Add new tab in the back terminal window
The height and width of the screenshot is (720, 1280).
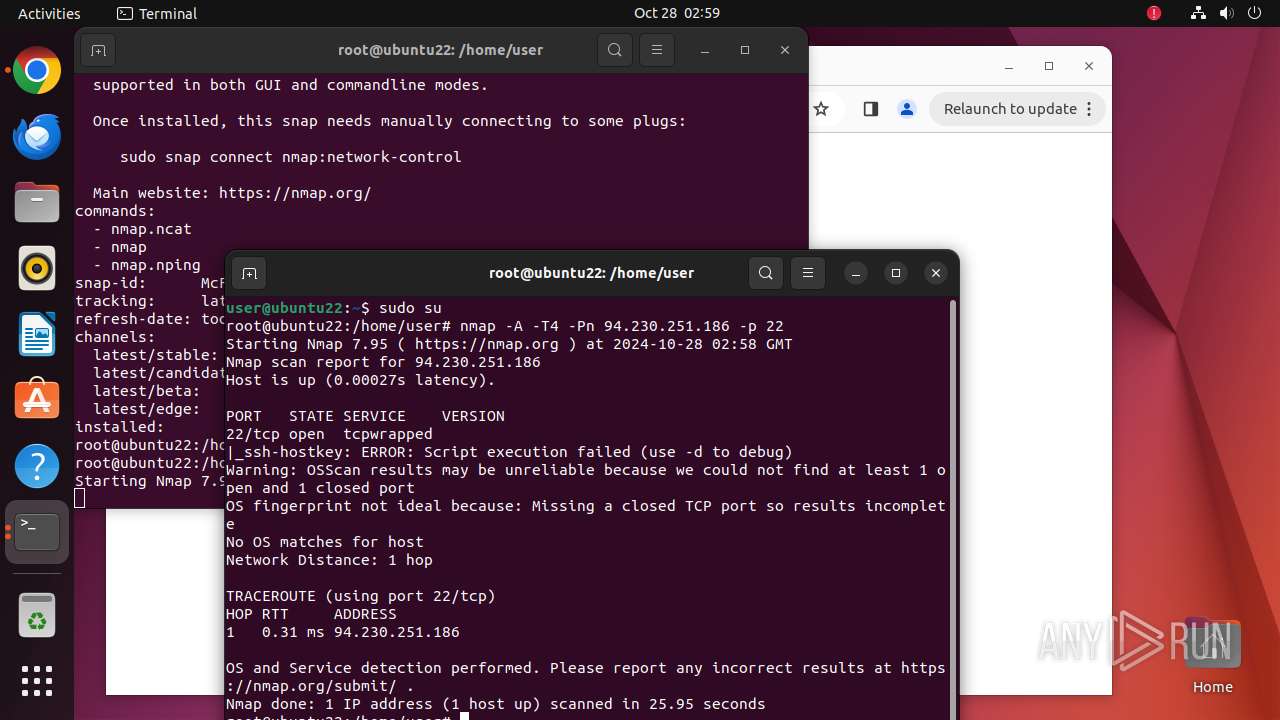(x=98, y=50)
